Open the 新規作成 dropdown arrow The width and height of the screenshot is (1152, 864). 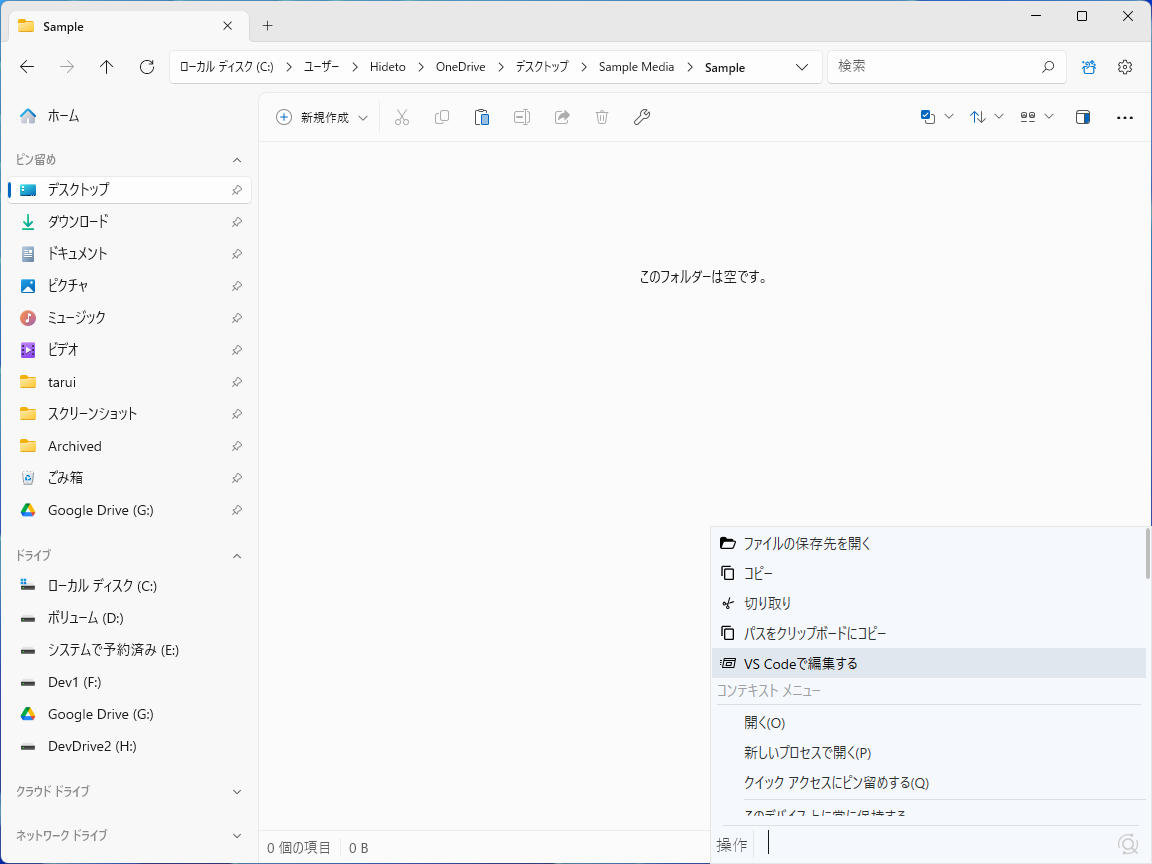click(x=364, y=117)
